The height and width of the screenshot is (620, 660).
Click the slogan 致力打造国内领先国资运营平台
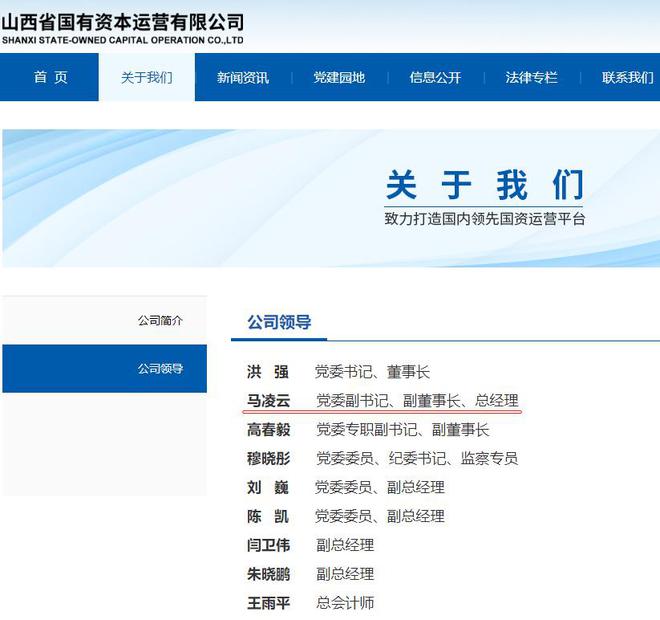[484, 219]
